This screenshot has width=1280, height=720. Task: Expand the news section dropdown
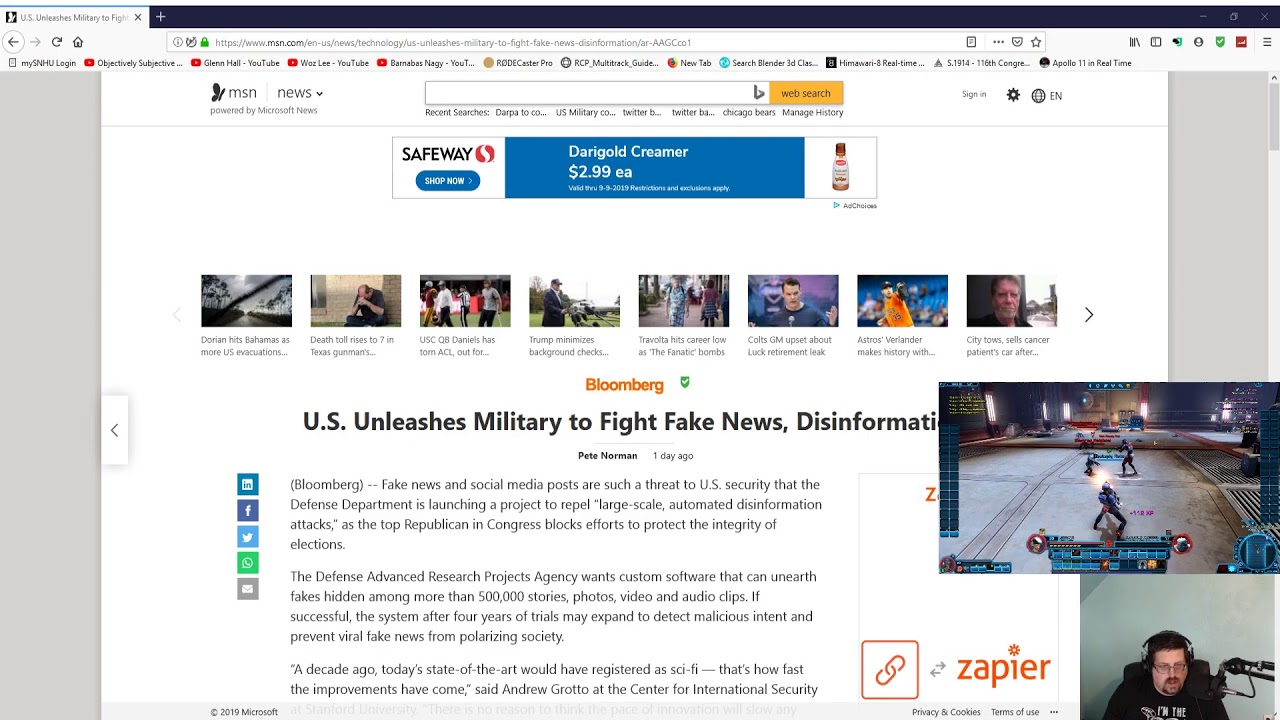(300, 93)
